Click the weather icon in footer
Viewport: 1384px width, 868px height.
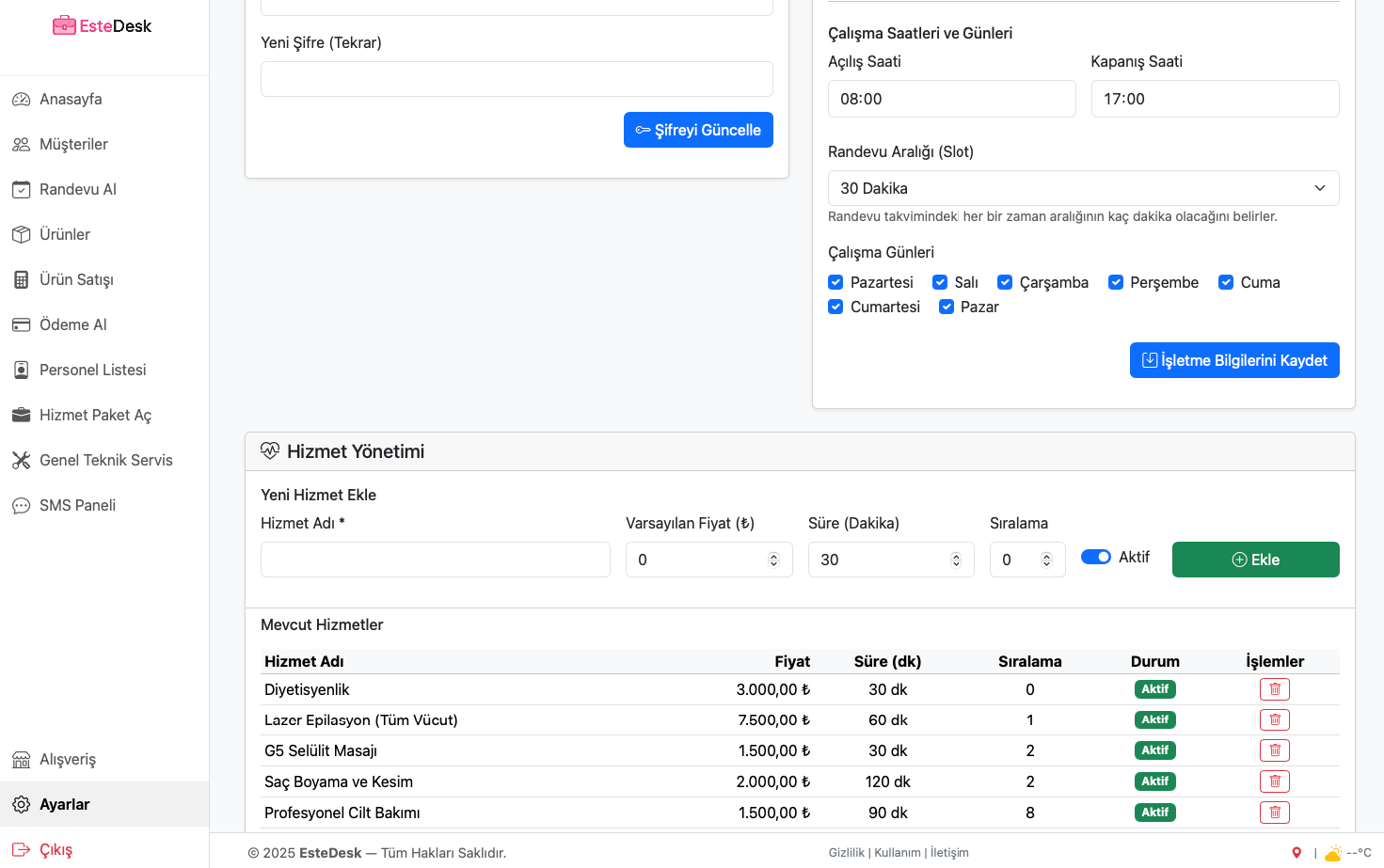point(1333,853)
